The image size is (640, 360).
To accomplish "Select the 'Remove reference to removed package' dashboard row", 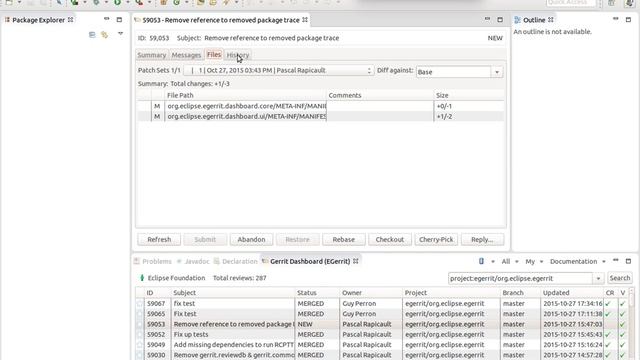I will click(x=383, y=324).
